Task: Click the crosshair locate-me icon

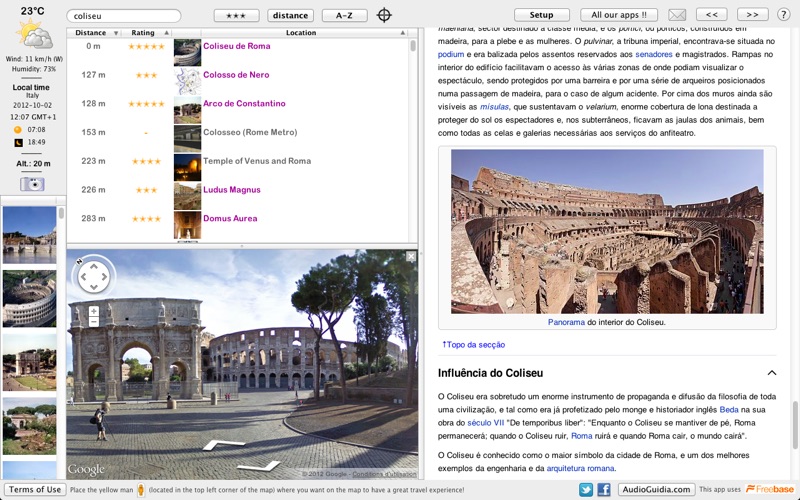Action: [384, 15]
